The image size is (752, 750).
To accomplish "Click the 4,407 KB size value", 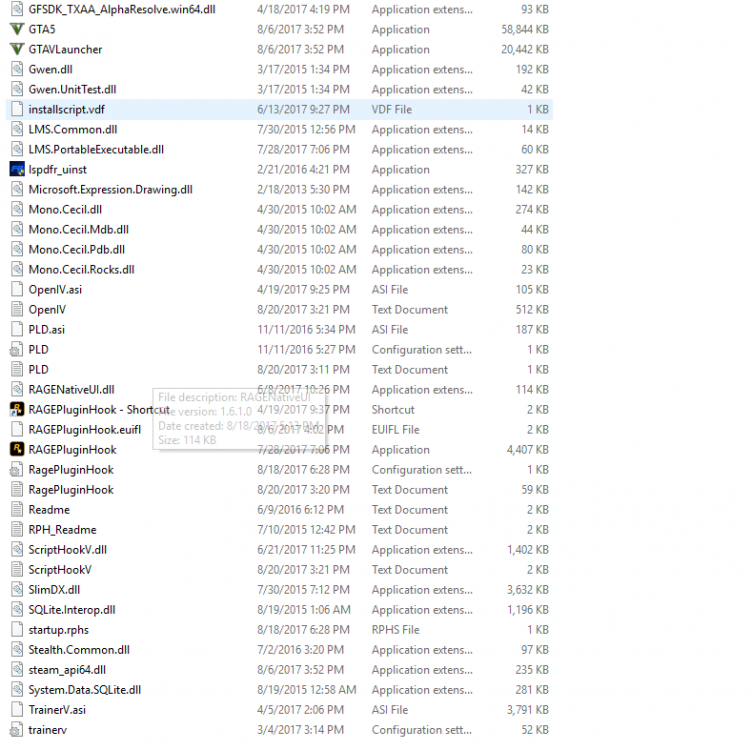I will tap(528, 450).
